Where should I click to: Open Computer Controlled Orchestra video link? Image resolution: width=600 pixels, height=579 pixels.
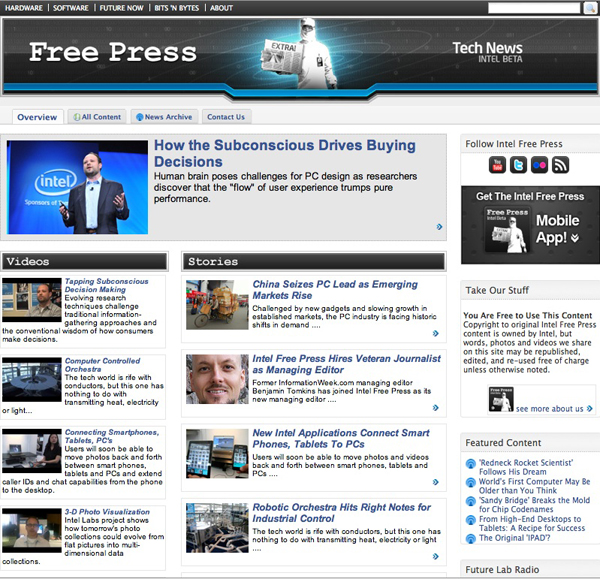coord(102,365)
